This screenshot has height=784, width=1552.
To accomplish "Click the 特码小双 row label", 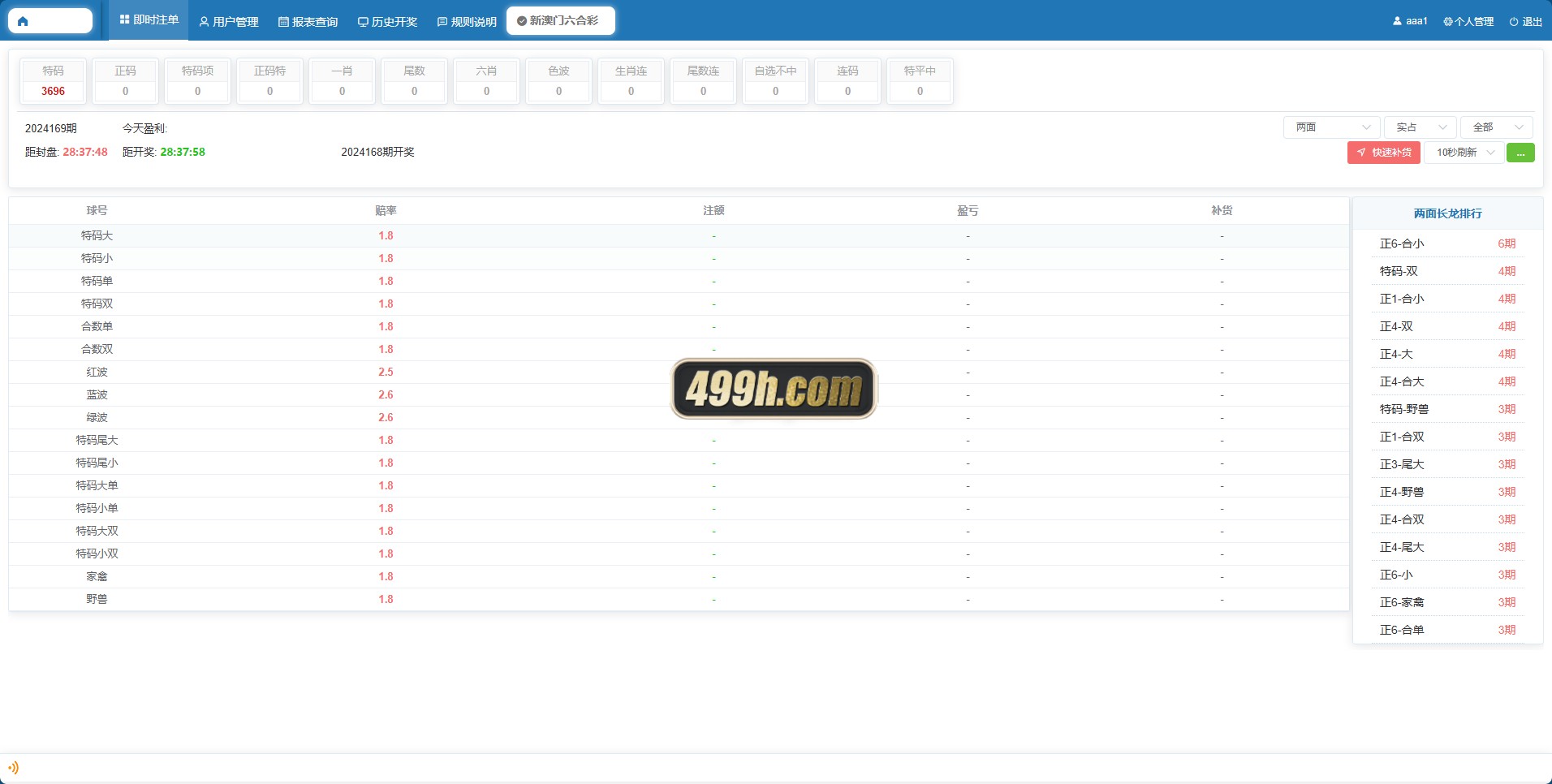I will [97, 554].
